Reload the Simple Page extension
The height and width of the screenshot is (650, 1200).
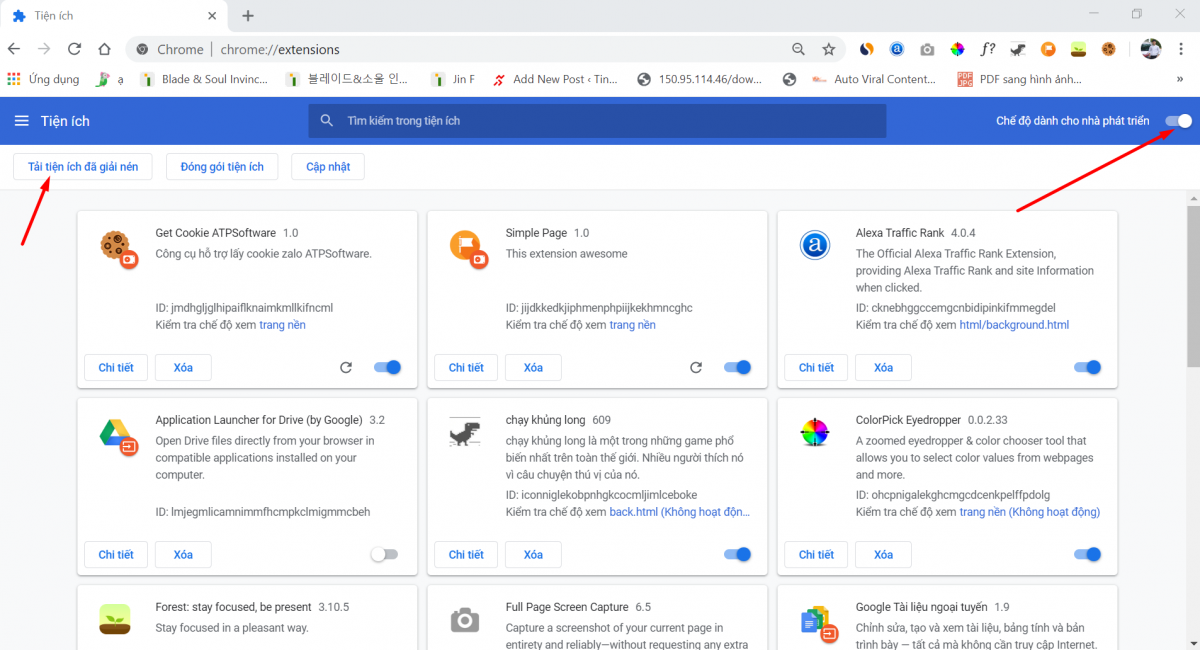click(x=696, y=368)
